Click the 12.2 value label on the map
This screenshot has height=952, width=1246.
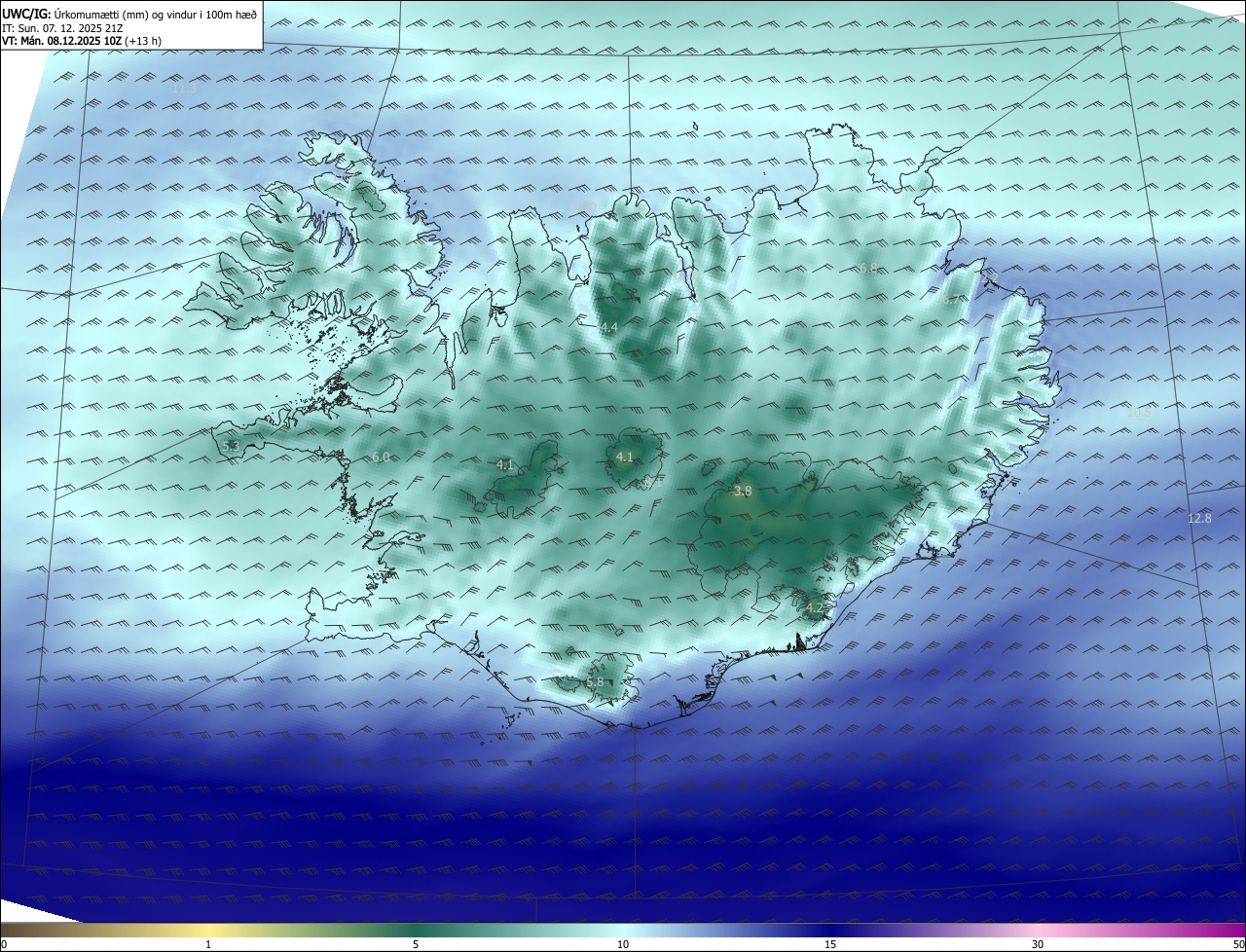click(x=987, y=277)
